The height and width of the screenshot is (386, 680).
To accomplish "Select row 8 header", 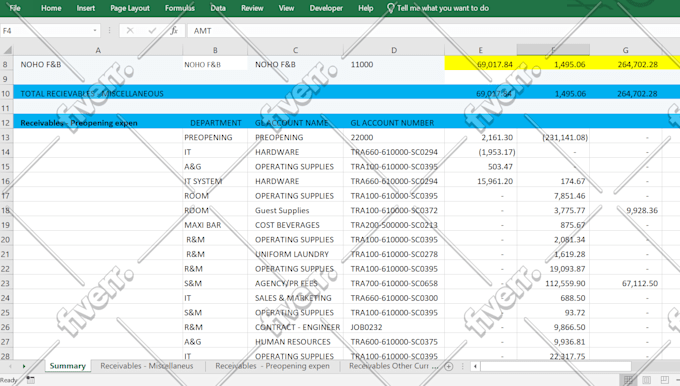I will point(6,64).
